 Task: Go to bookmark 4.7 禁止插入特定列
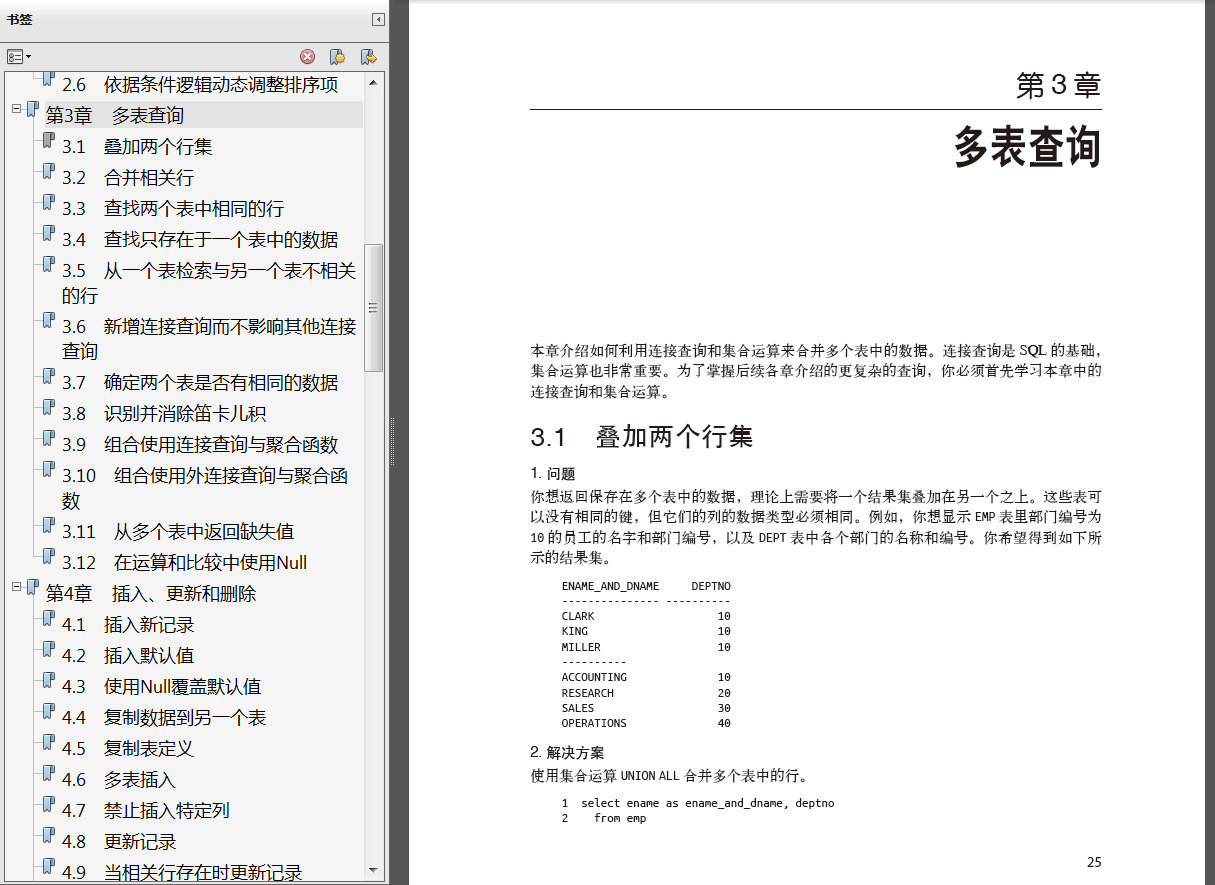coord(146,811)
